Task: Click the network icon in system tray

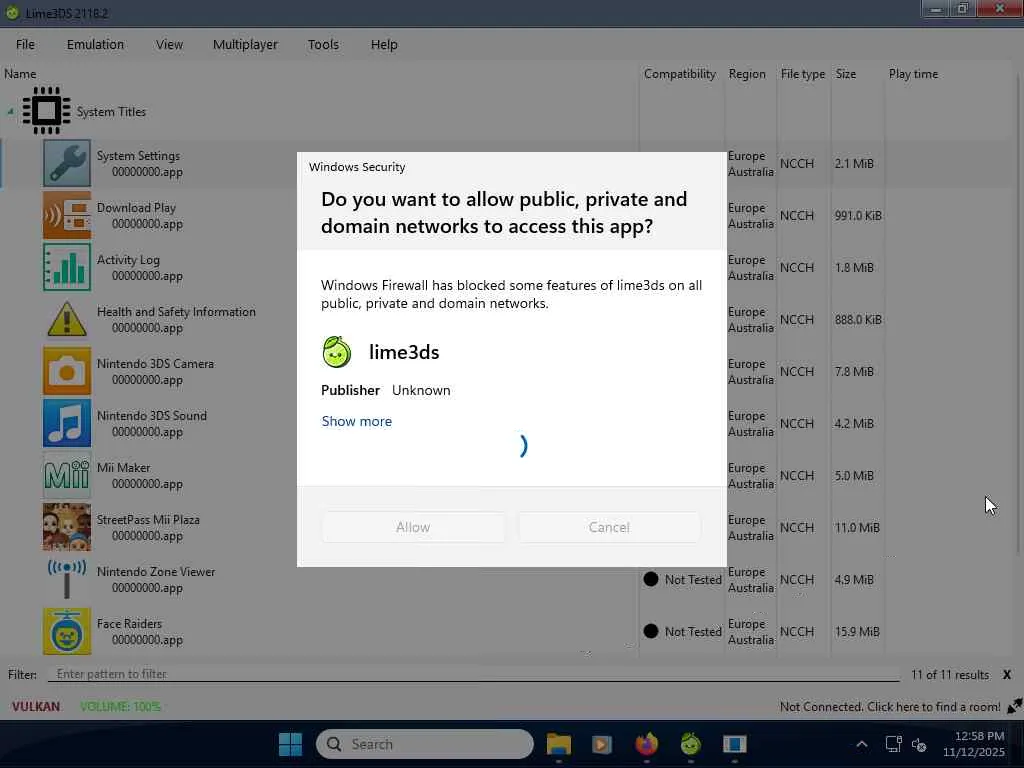Action: 893,744
